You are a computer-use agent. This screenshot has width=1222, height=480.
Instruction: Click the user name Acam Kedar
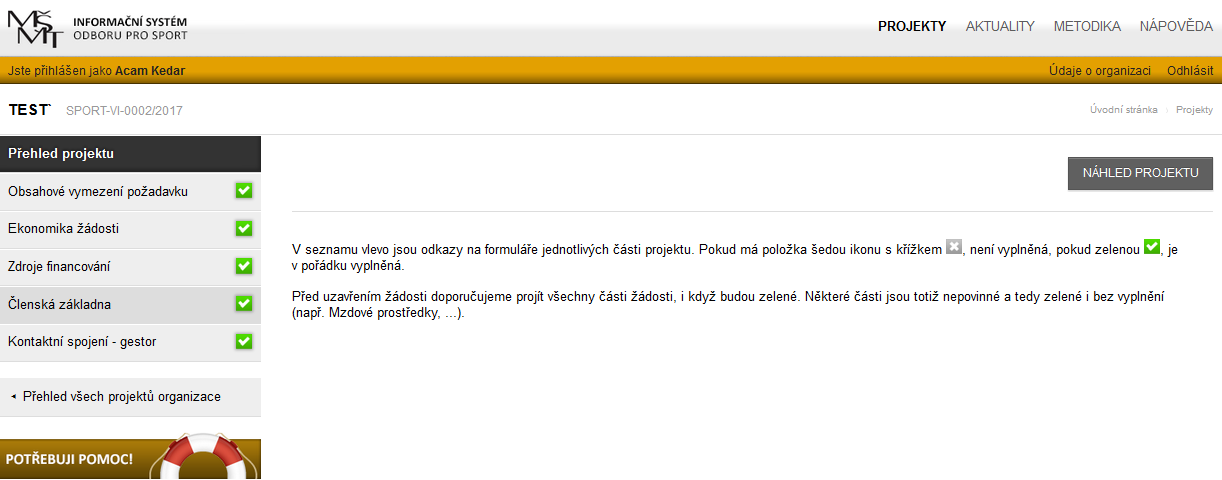[x=150, y=71]
